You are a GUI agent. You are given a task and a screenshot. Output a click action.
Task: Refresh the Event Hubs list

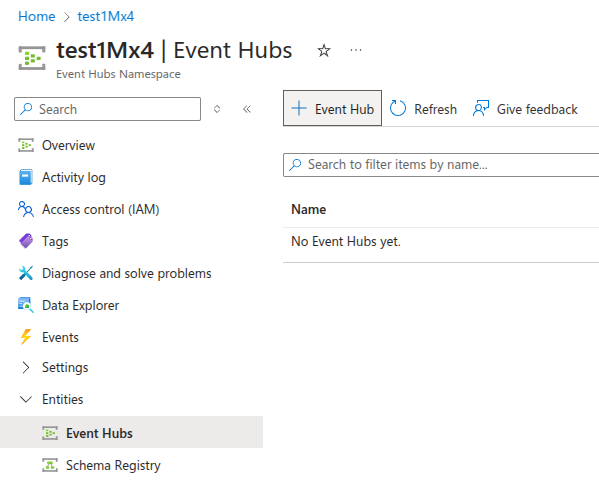coord(423,109)
